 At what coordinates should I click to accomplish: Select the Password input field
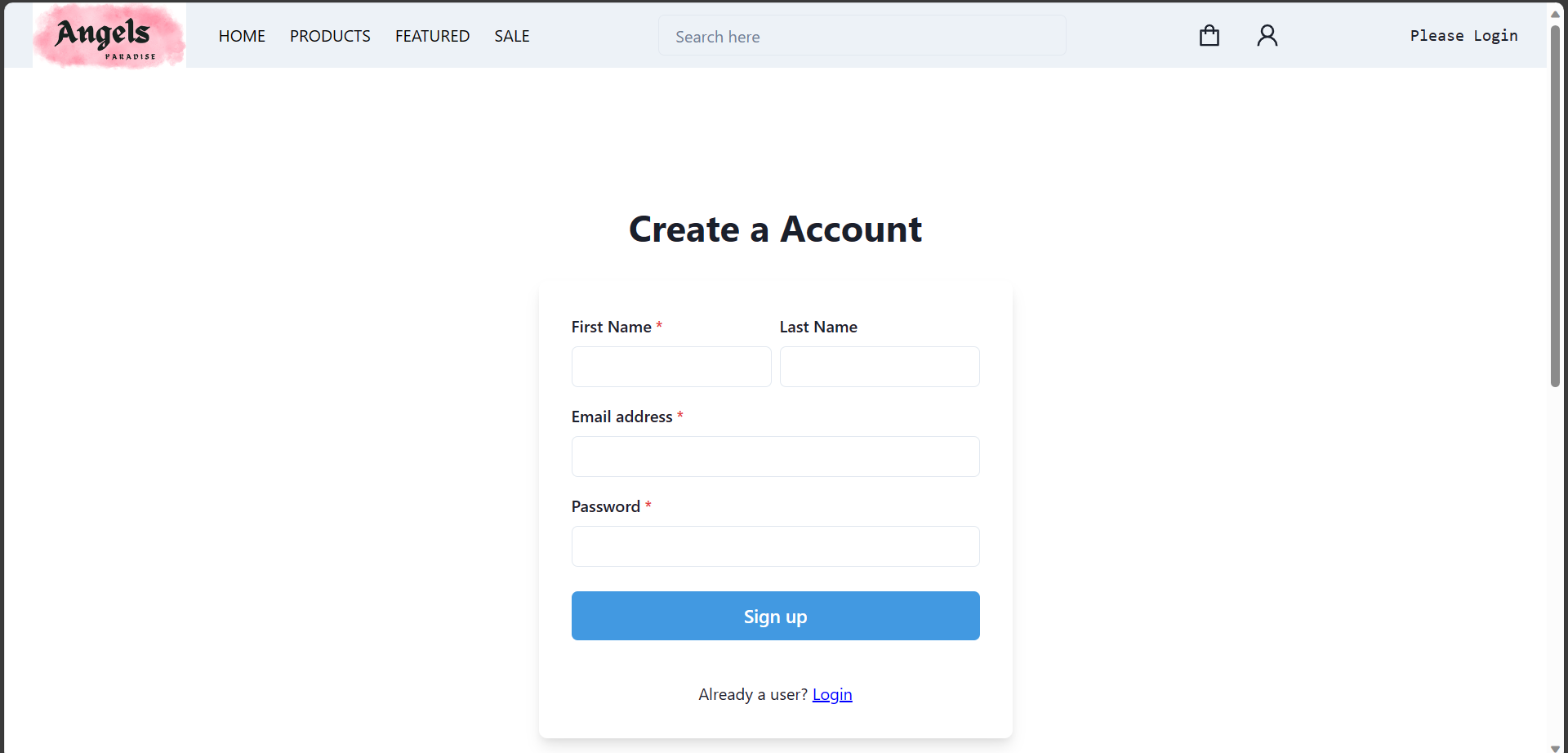pos(775,546)
